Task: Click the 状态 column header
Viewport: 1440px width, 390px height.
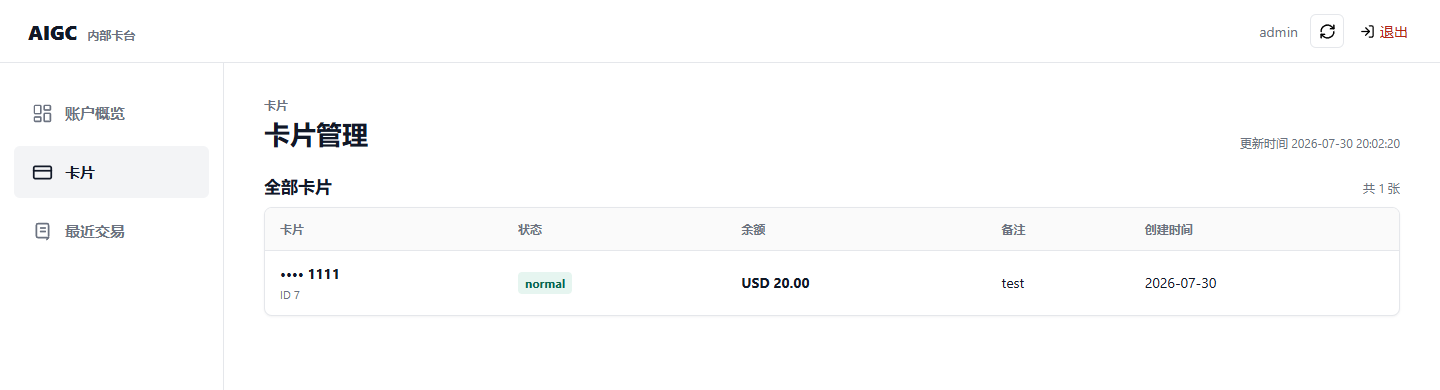Action: click(x=530, y=230)
